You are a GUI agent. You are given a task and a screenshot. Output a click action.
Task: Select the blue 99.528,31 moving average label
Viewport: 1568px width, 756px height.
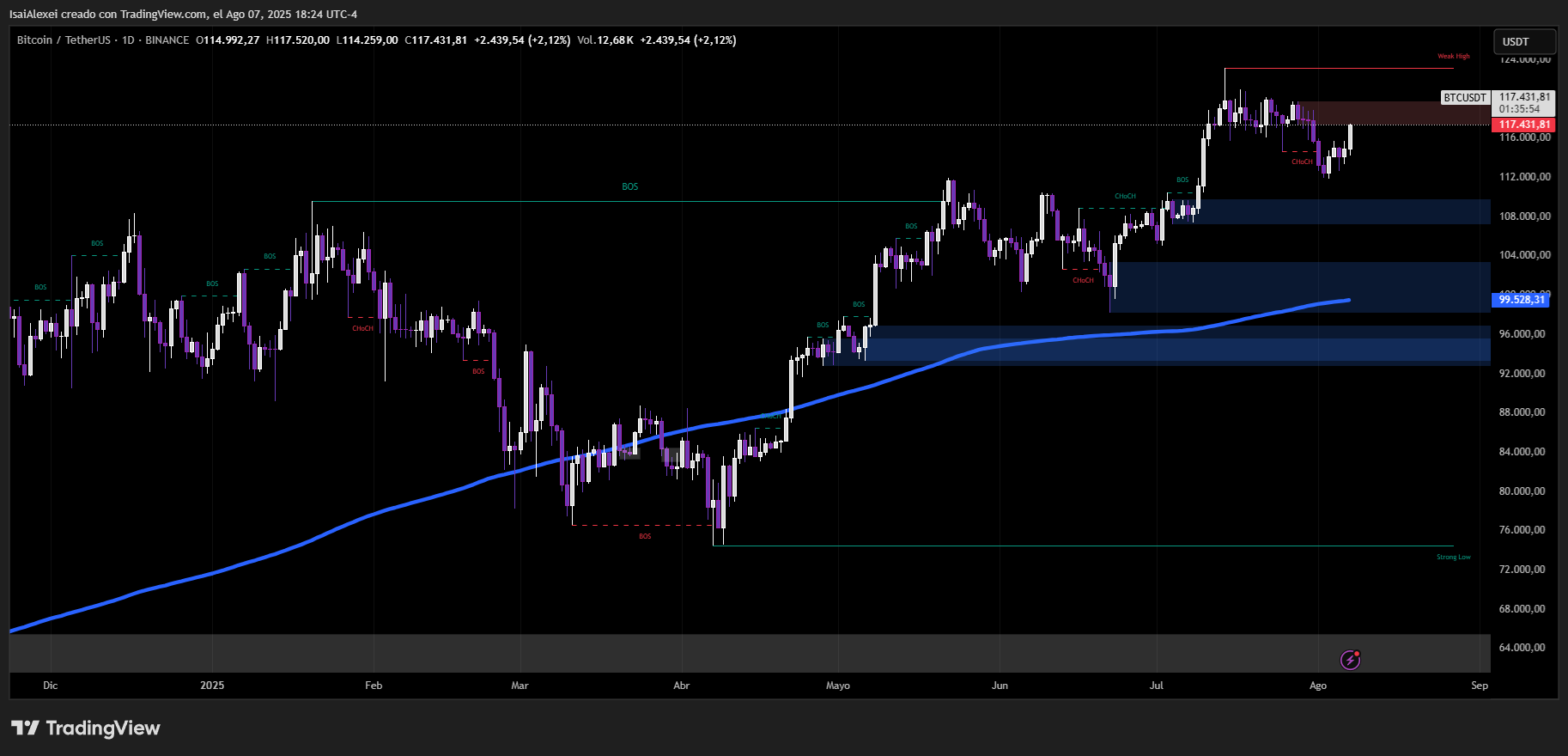[x=1521, y=300]
